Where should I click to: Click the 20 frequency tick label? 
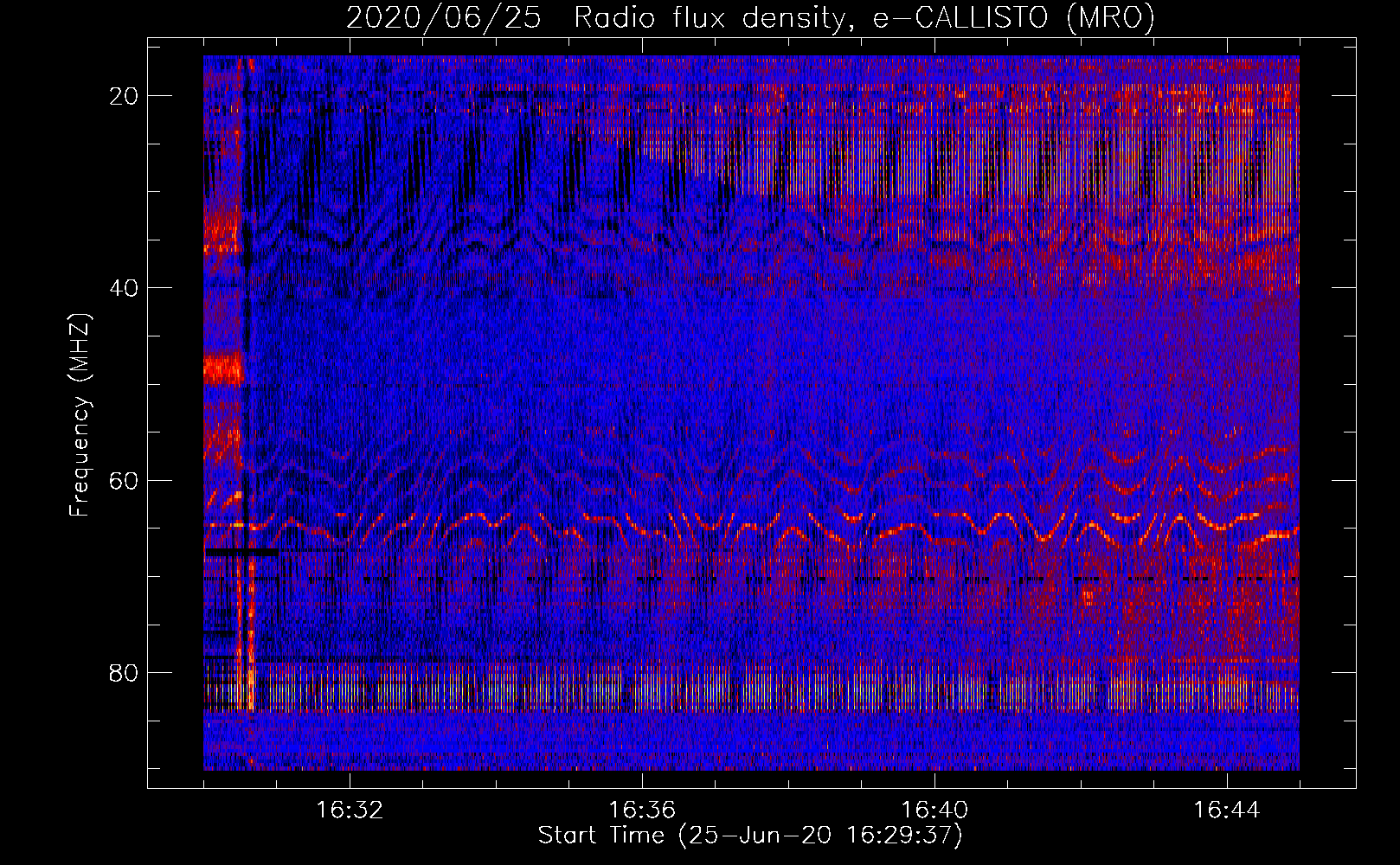pyautogui.click(x=125, y=95)
